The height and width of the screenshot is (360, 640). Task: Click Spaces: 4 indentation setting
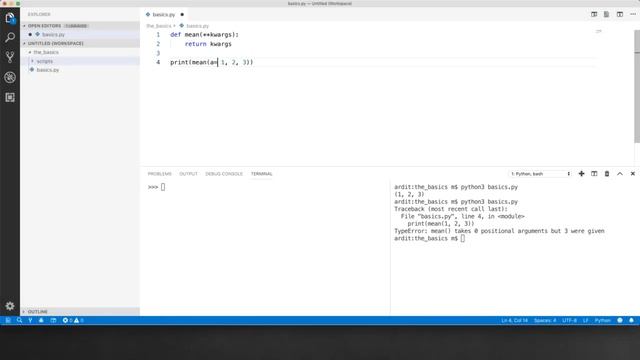click(x=545, y=320)
